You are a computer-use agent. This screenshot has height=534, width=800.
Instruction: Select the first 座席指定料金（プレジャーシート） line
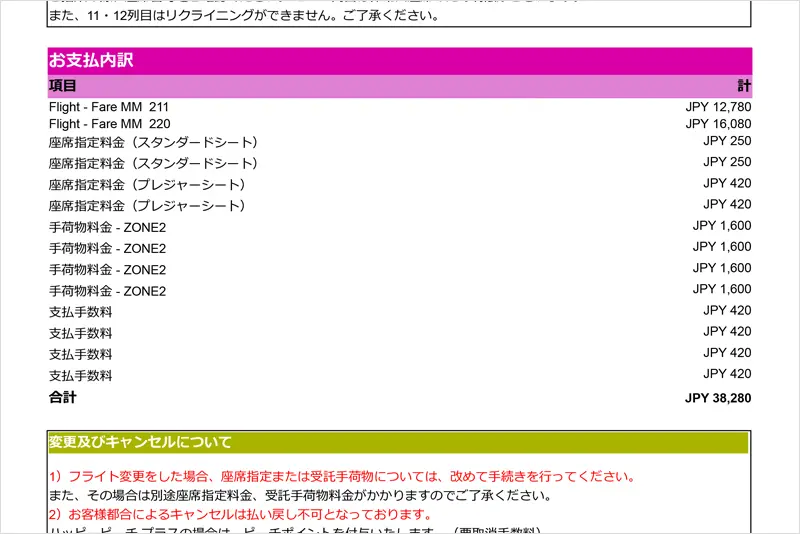(x=147, y=185)
